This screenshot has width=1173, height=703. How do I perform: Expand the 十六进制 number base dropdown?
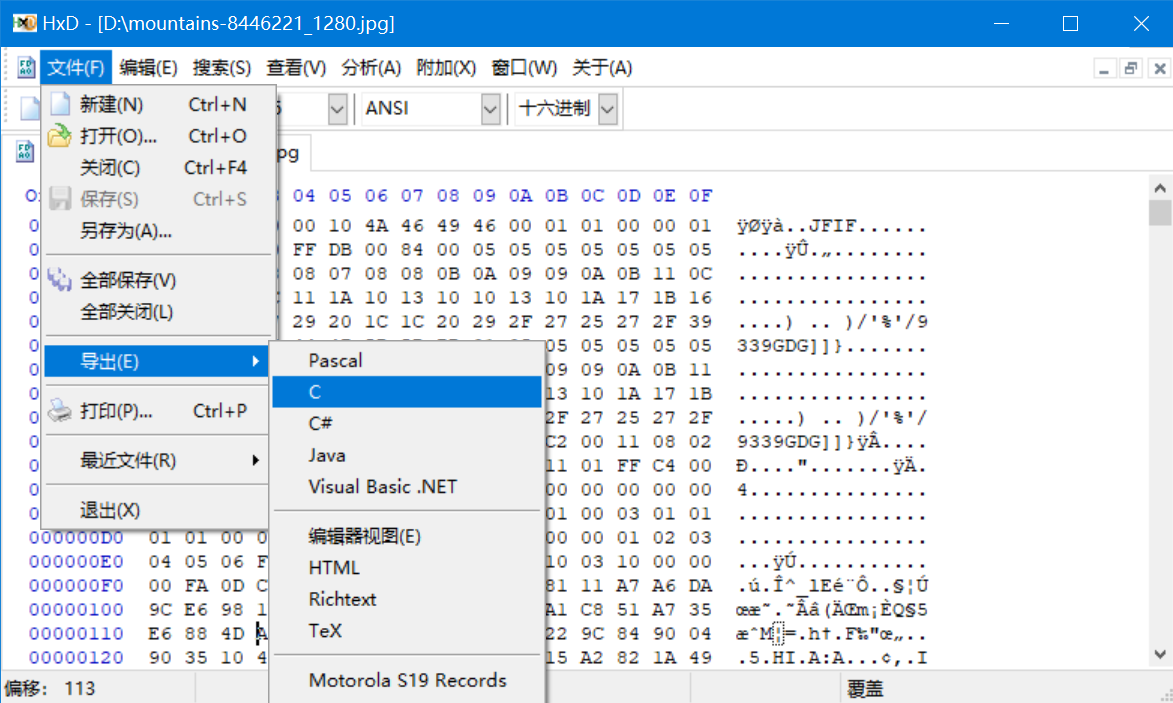607,108
